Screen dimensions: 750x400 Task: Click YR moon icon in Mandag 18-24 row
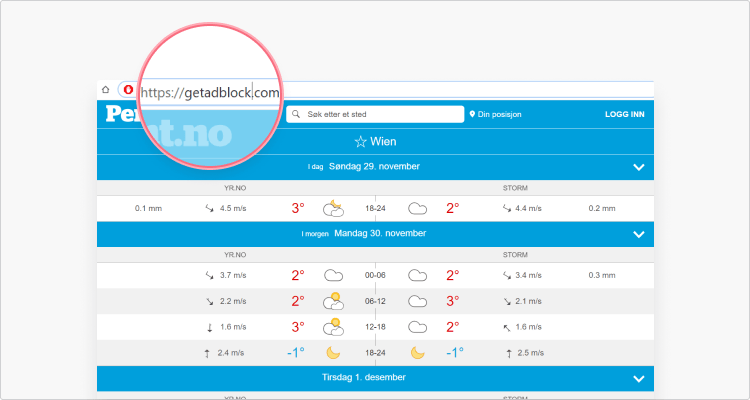pos(333,353)
